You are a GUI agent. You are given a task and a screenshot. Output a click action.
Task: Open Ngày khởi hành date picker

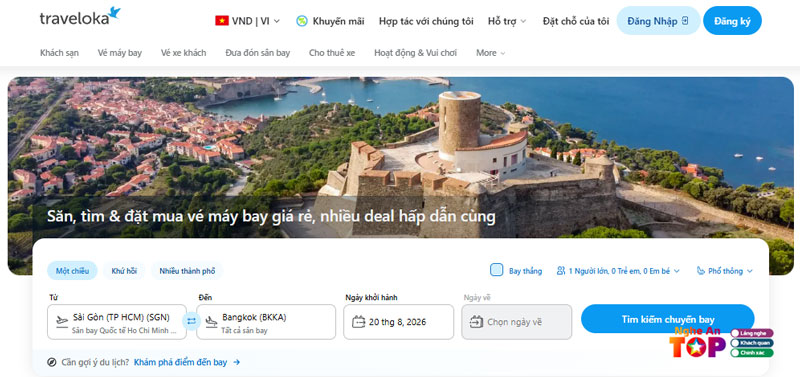(x=398, y=322)
